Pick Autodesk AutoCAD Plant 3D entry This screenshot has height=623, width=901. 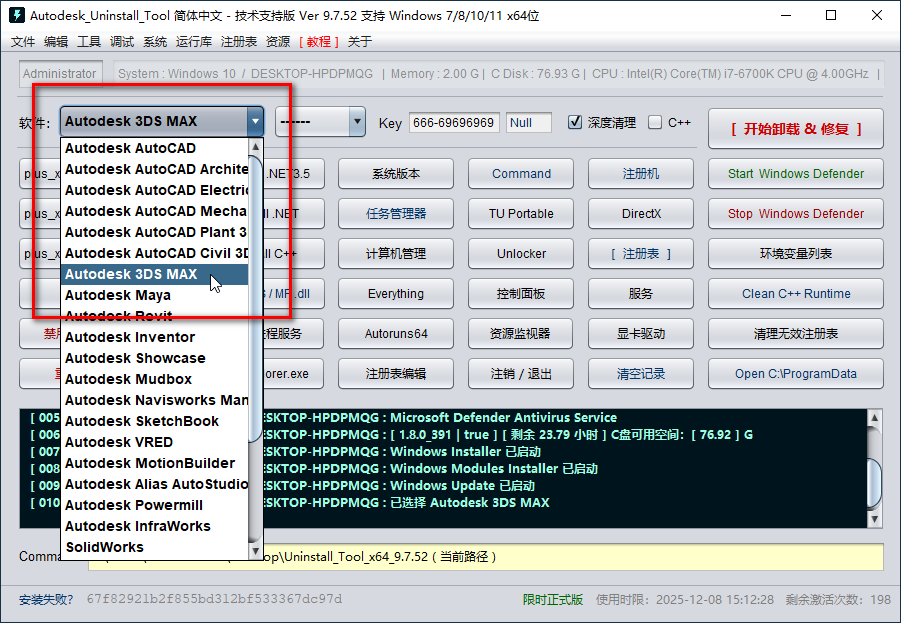pyautogui.click(x=155, y=232)
